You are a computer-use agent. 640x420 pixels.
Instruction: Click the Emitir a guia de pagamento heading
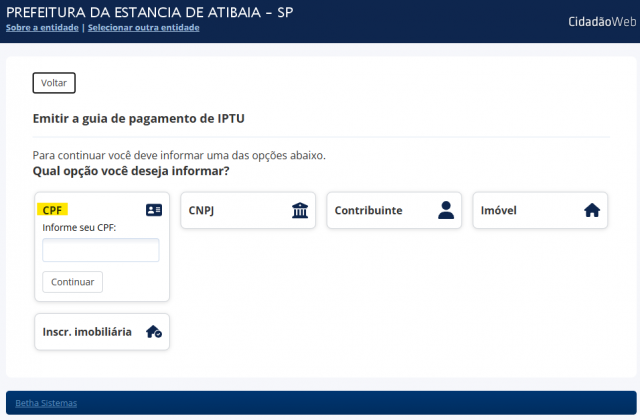[139, 118]
